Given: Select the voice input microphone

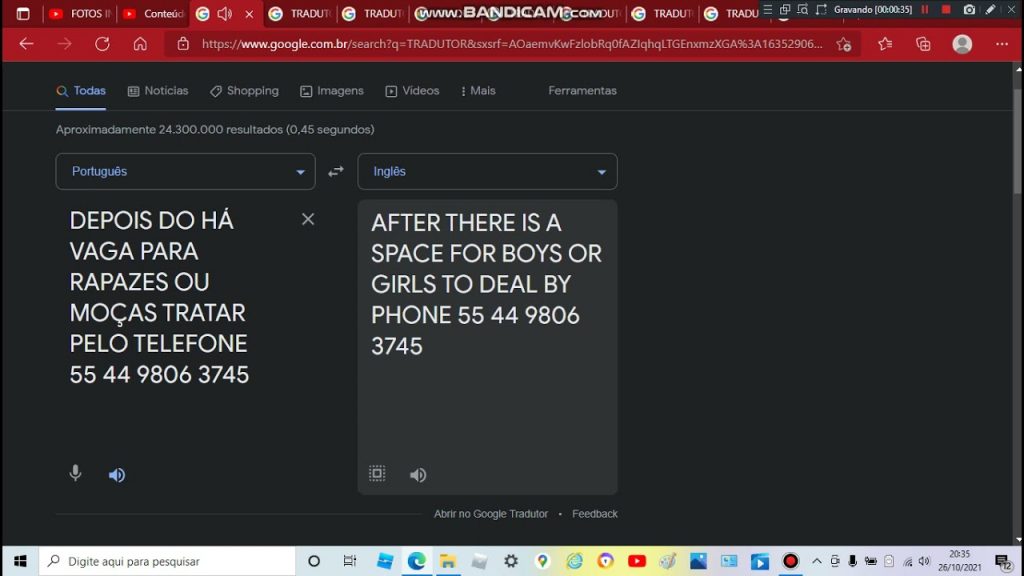Looking at the screenshot, I should point(75,473).
